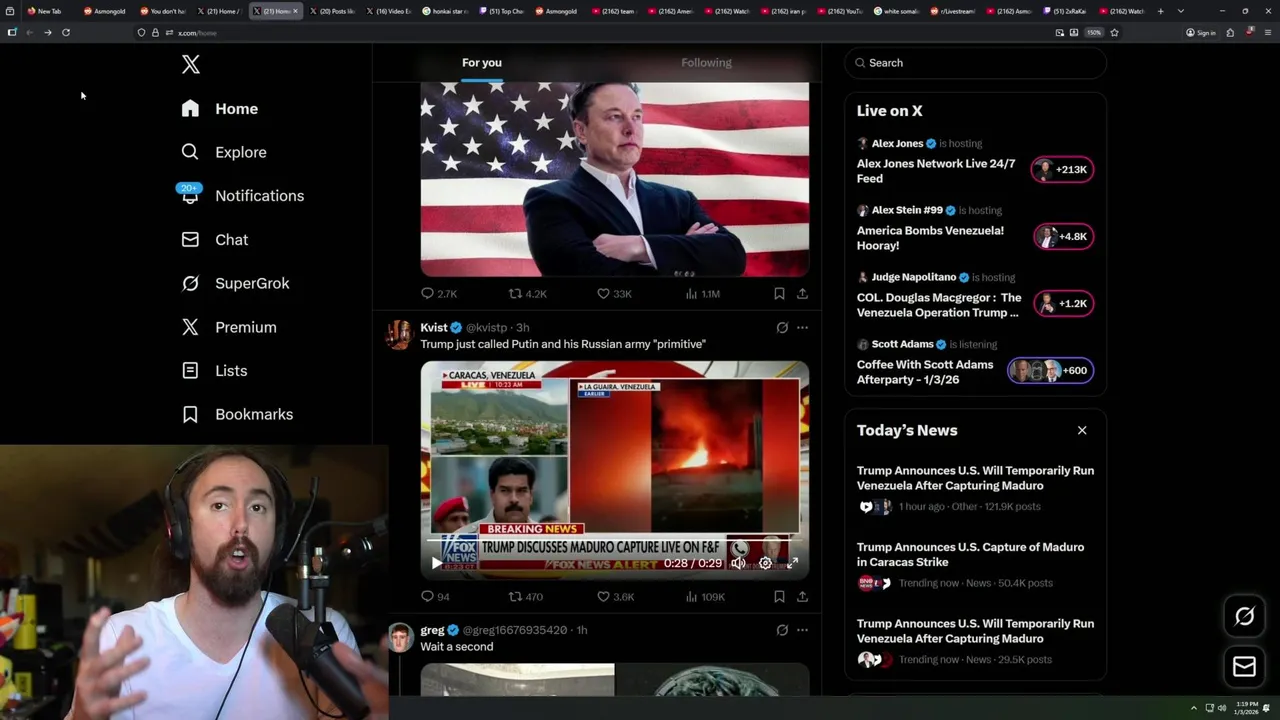
Task: Share Kvist's post
Action: (802, 597)
